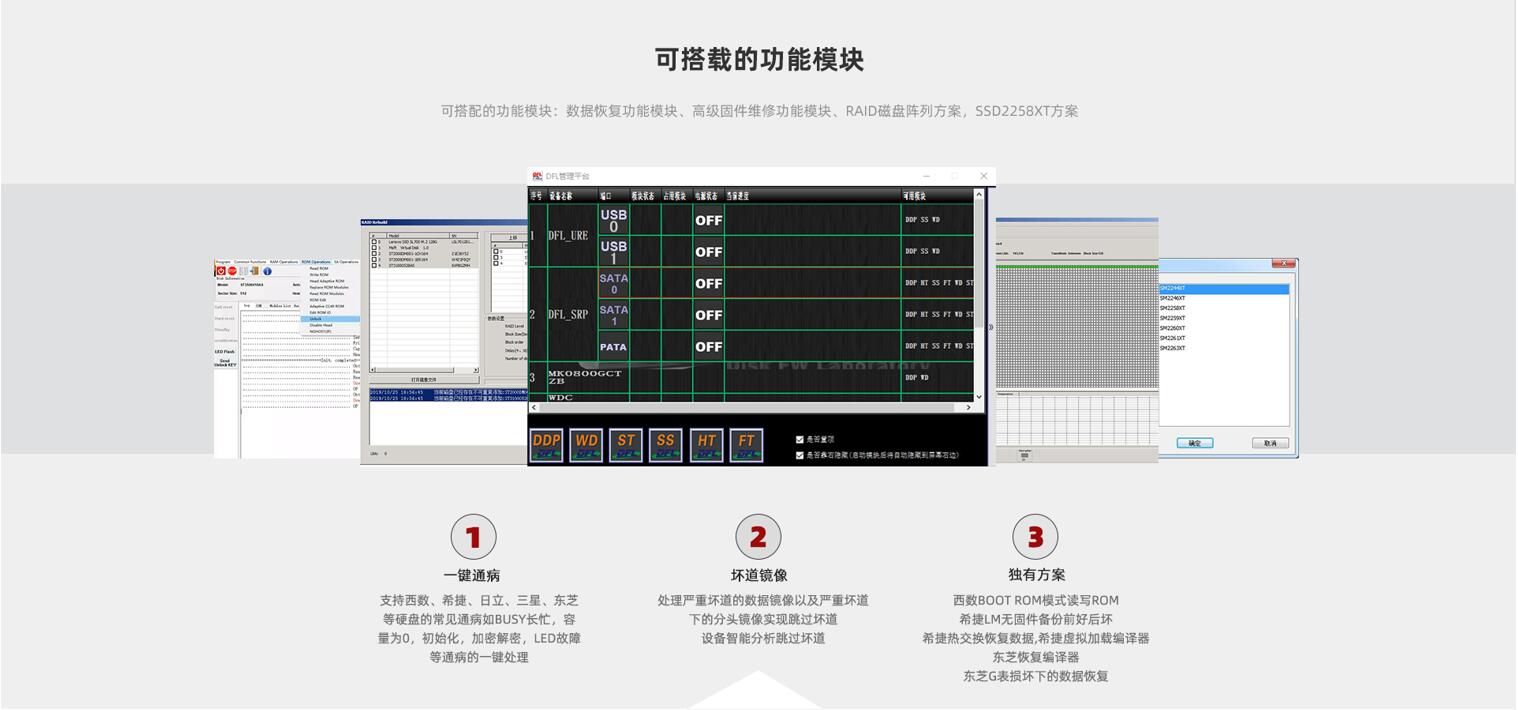Screen dimensions: 1518x710
Task: Open the FT module icon
Action: tap(747, 446)
